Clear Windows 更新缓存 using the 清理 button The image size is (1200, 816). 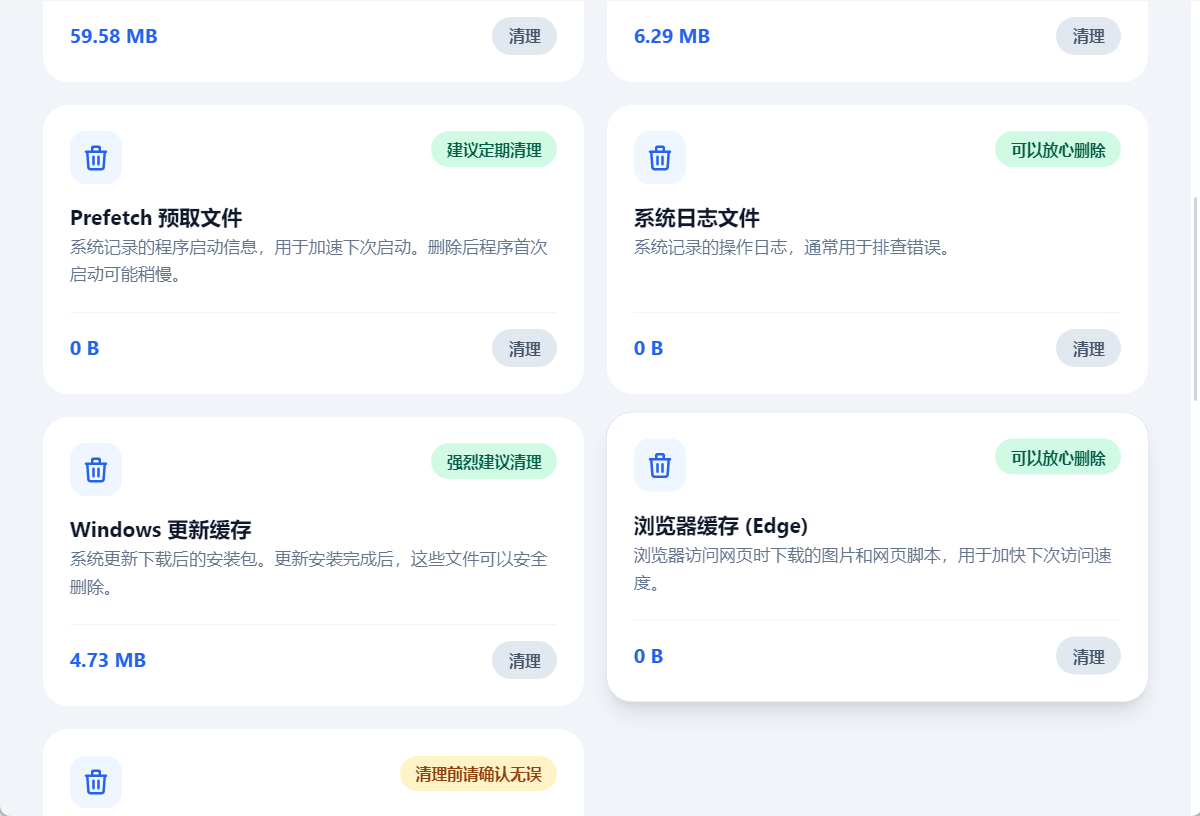click(x=524, y=661)
